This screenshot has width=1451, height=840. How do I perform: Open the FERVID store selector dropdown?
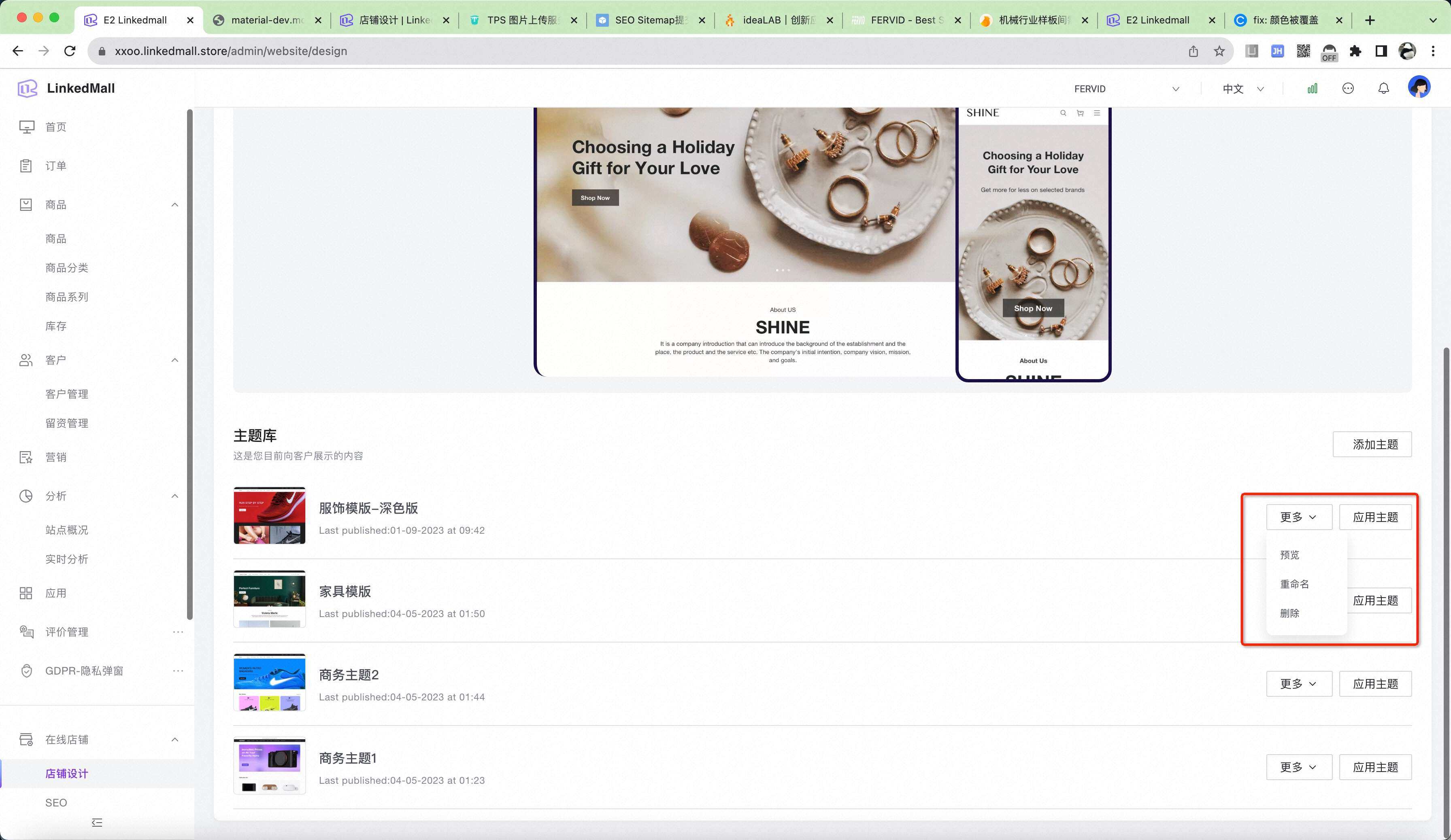(x=1125, y=89)
